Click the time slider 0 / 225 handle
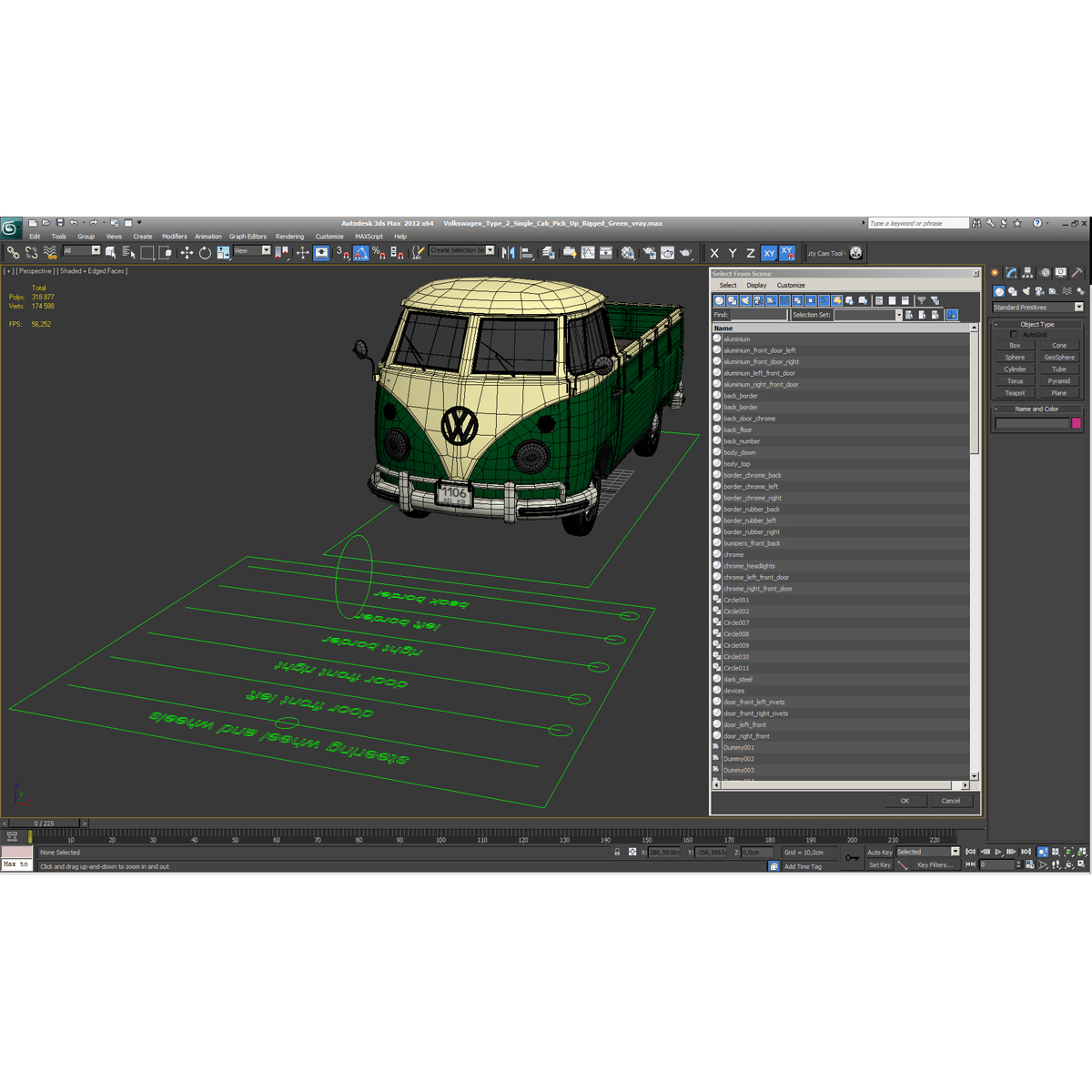Image resolution: width=1092 pixels, height=1092 pixels. click(x=44, y=824)
